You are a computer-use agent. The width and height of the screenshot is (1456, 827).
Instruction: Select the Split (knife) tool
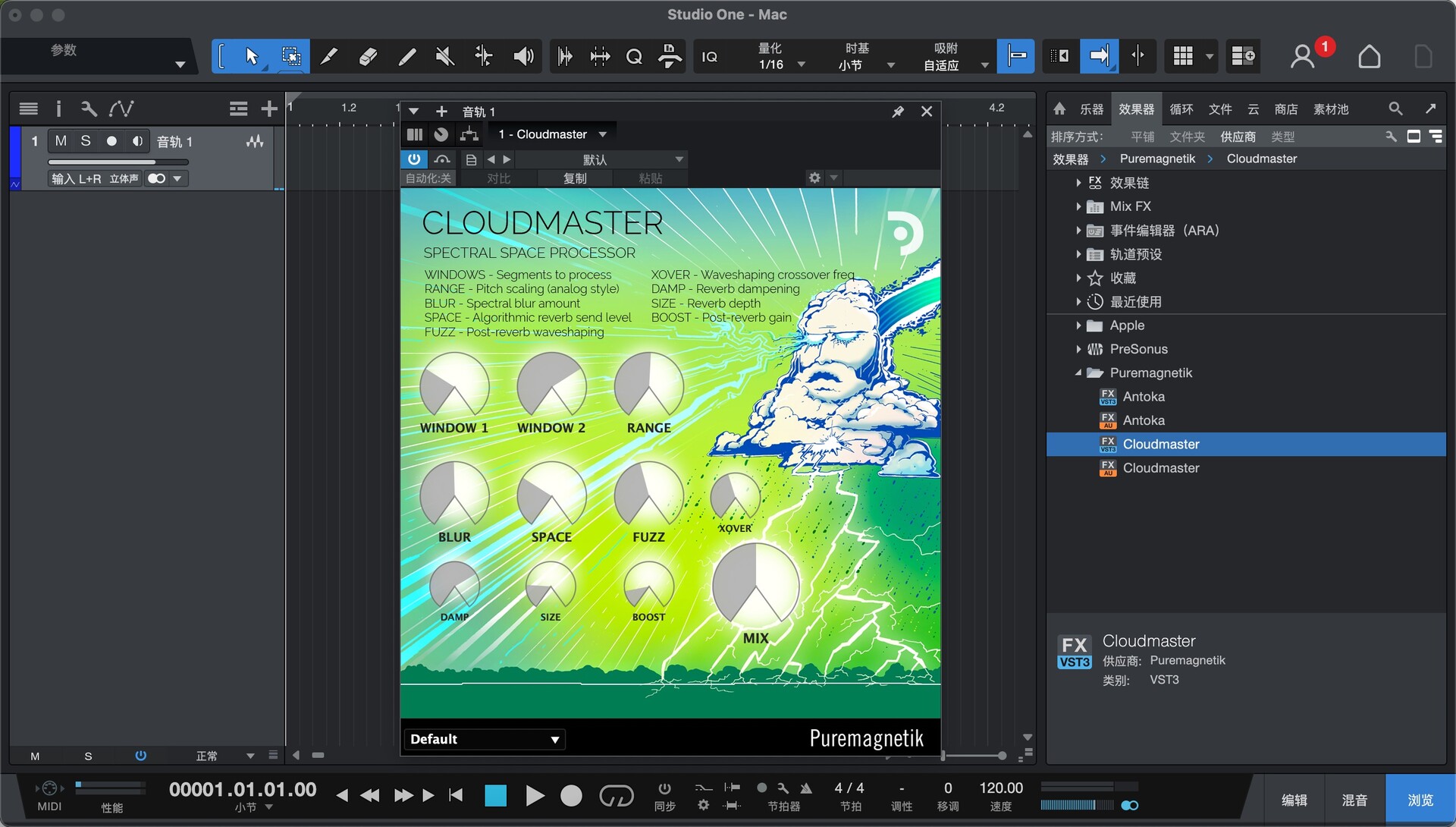pyautogui.click(x=329, y=56)
